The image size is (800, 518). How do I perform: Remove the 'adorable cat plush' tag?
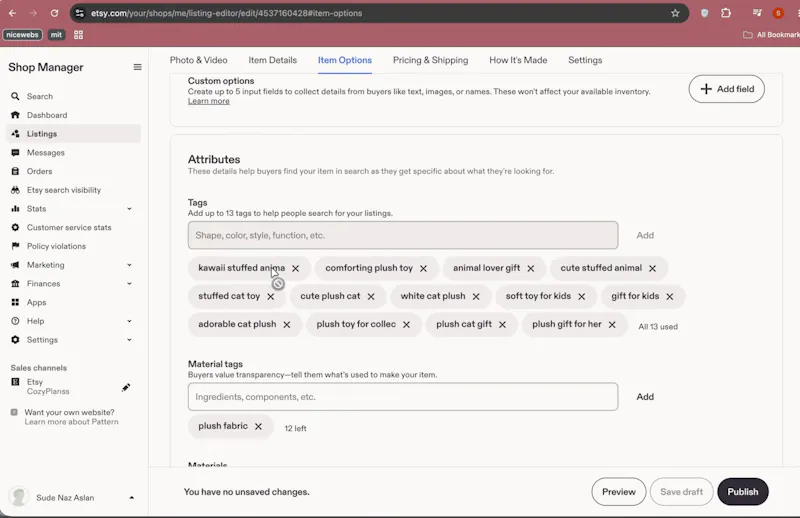click(x=287, y=325)
